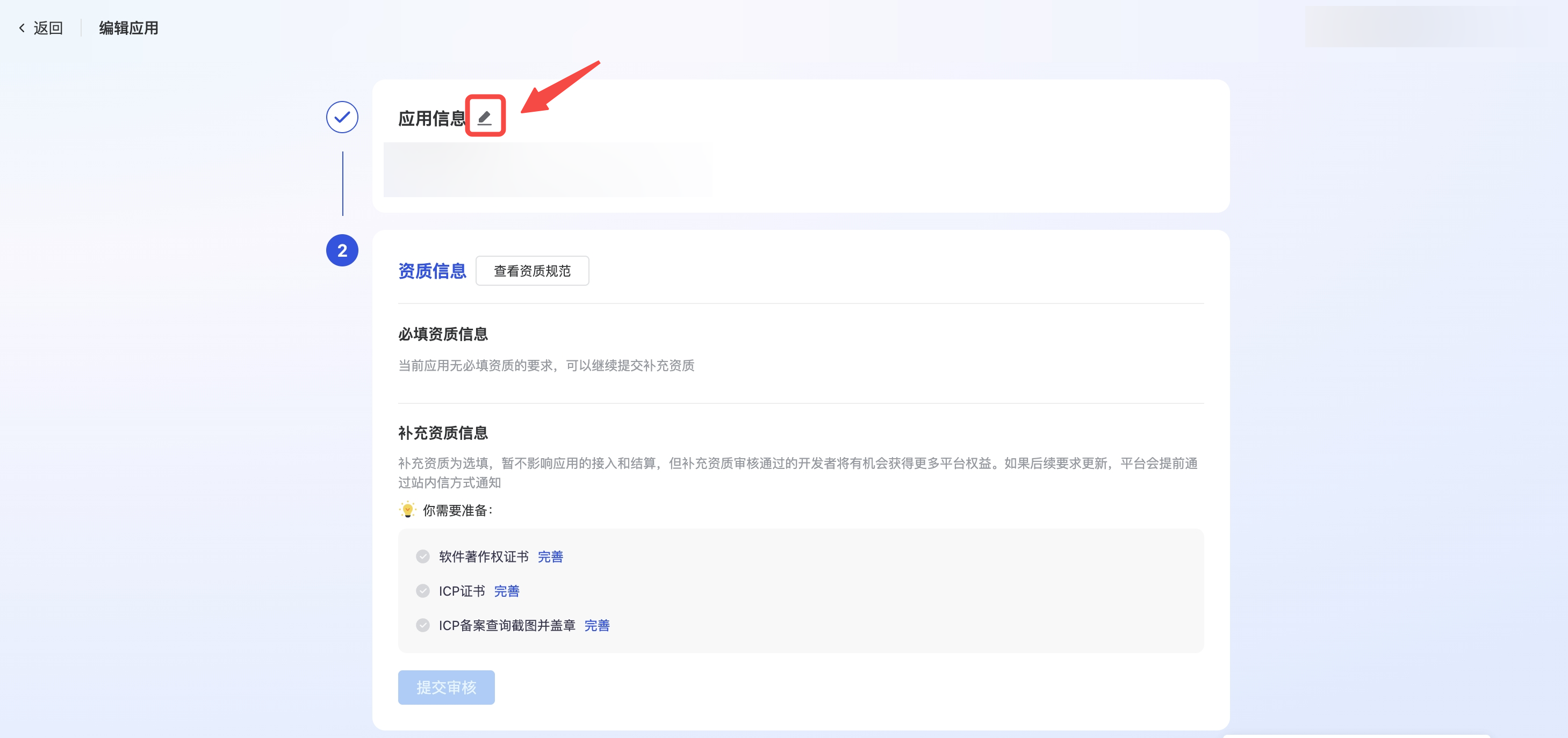The image size is (1568, 738).
Task: Click the check circle beside ICP备案查询截图并盖章
Action: click(x=422, y=625)
